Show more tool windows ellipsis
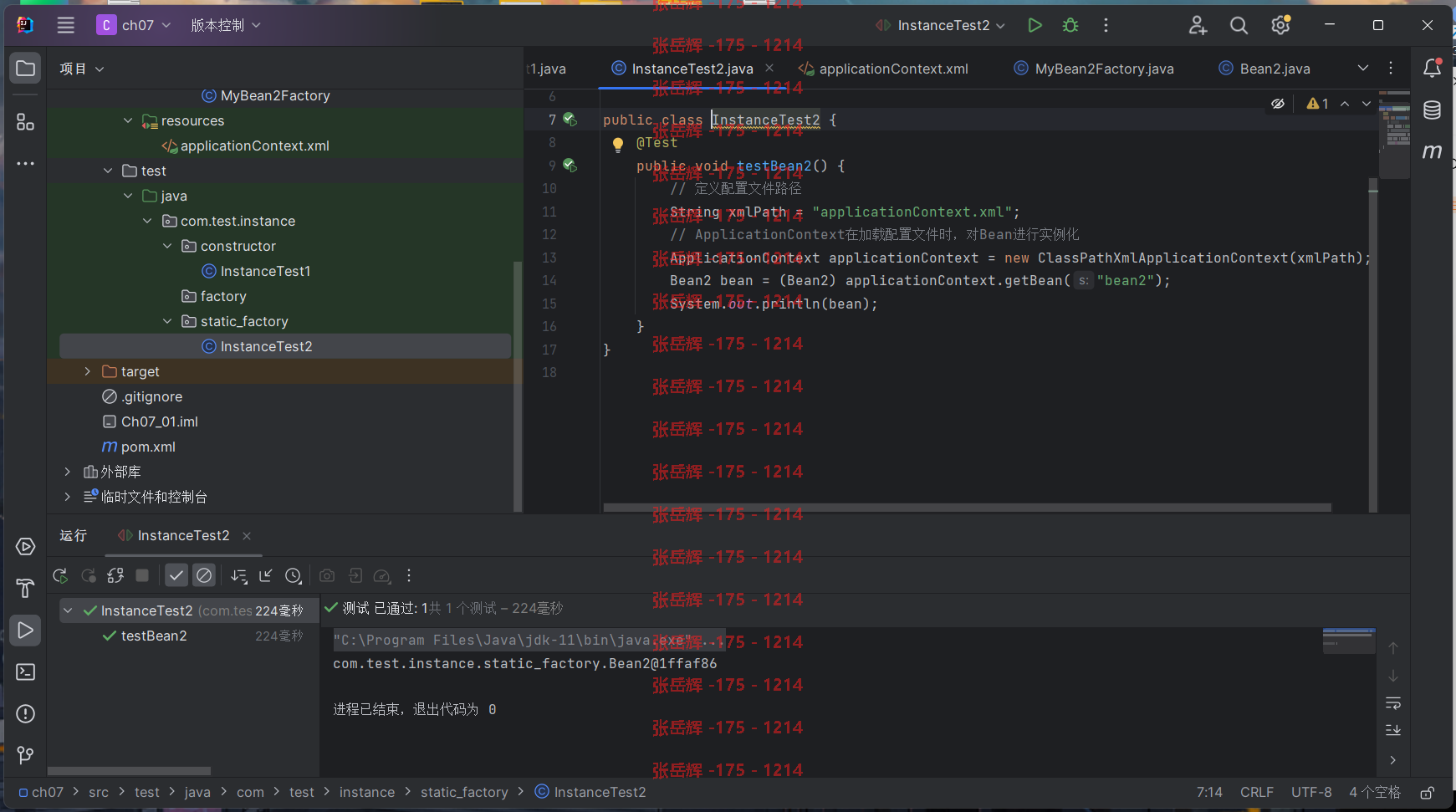The height and width of the screenshot is (812, 1456). (25, 163)
